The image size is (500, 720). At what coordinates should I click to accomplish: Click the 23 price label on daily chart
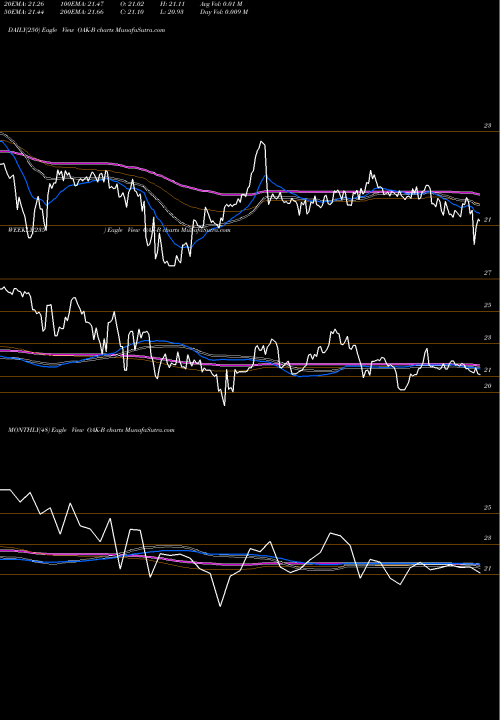tap(488, 125)
